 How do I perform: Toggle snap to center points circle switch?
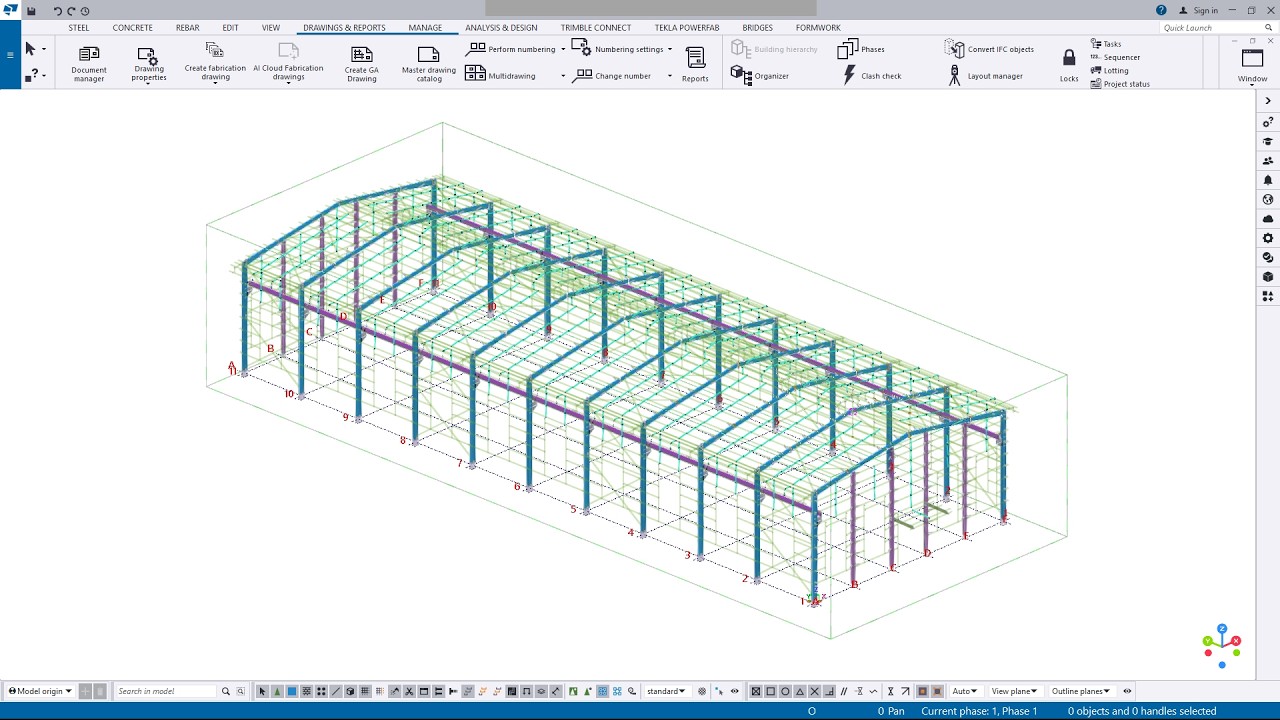(x=785, y=691)
